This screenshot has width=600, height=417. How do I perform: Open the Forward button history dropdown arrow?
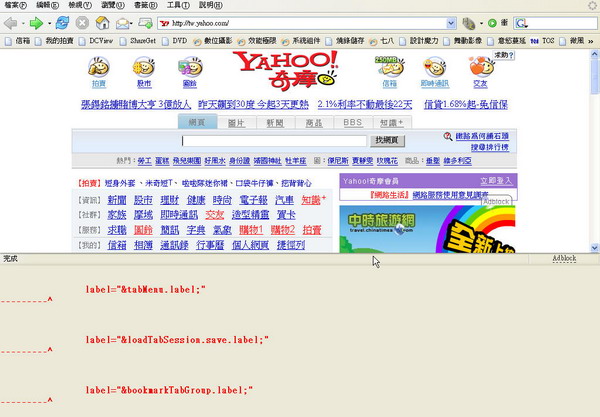pyautogui.click(x=49, y=24)
